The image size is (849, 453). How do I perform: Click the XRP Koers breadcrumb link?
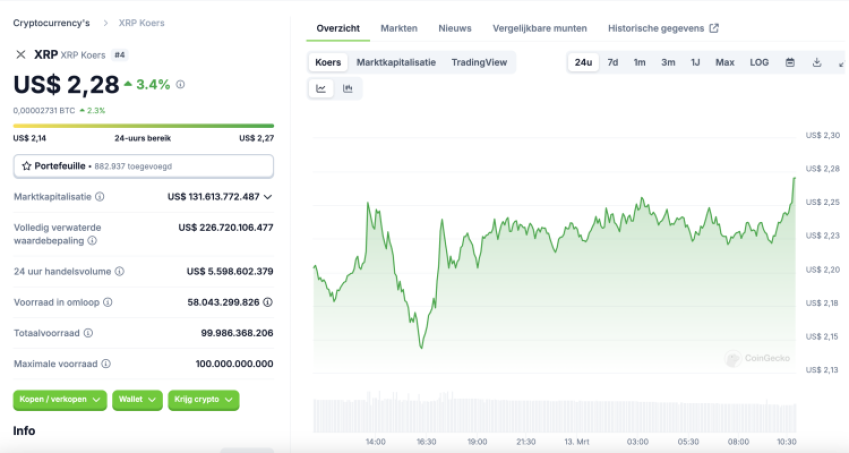tap(141, 23)
